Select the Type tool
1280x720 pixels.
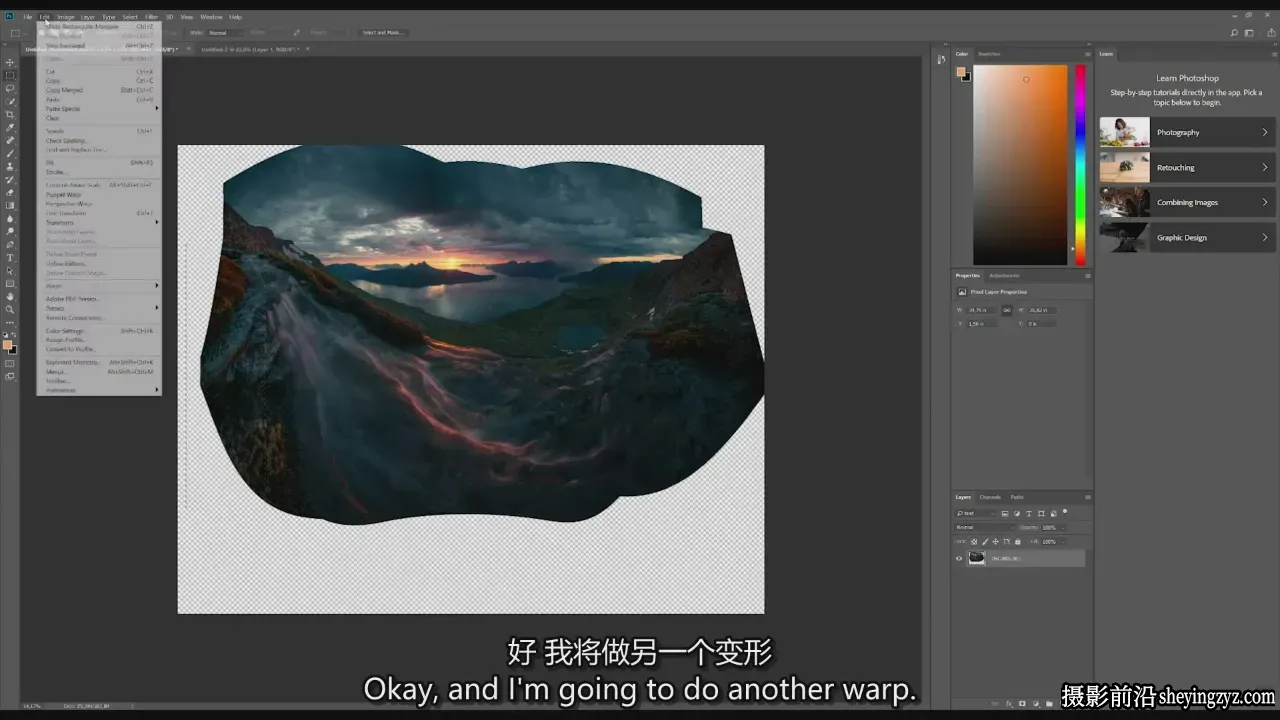[x=10, y=258]
